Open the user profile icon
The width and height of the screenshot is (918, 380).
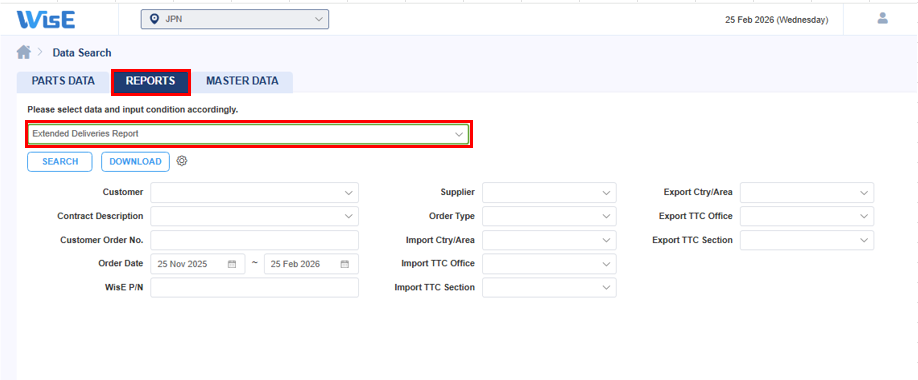[882, 19]
